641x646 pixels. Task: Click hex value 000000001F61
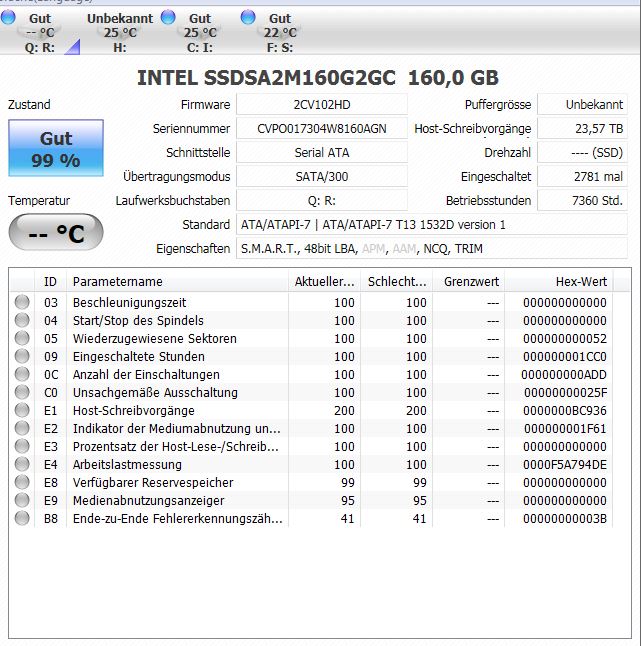click(x=565, y=428)
